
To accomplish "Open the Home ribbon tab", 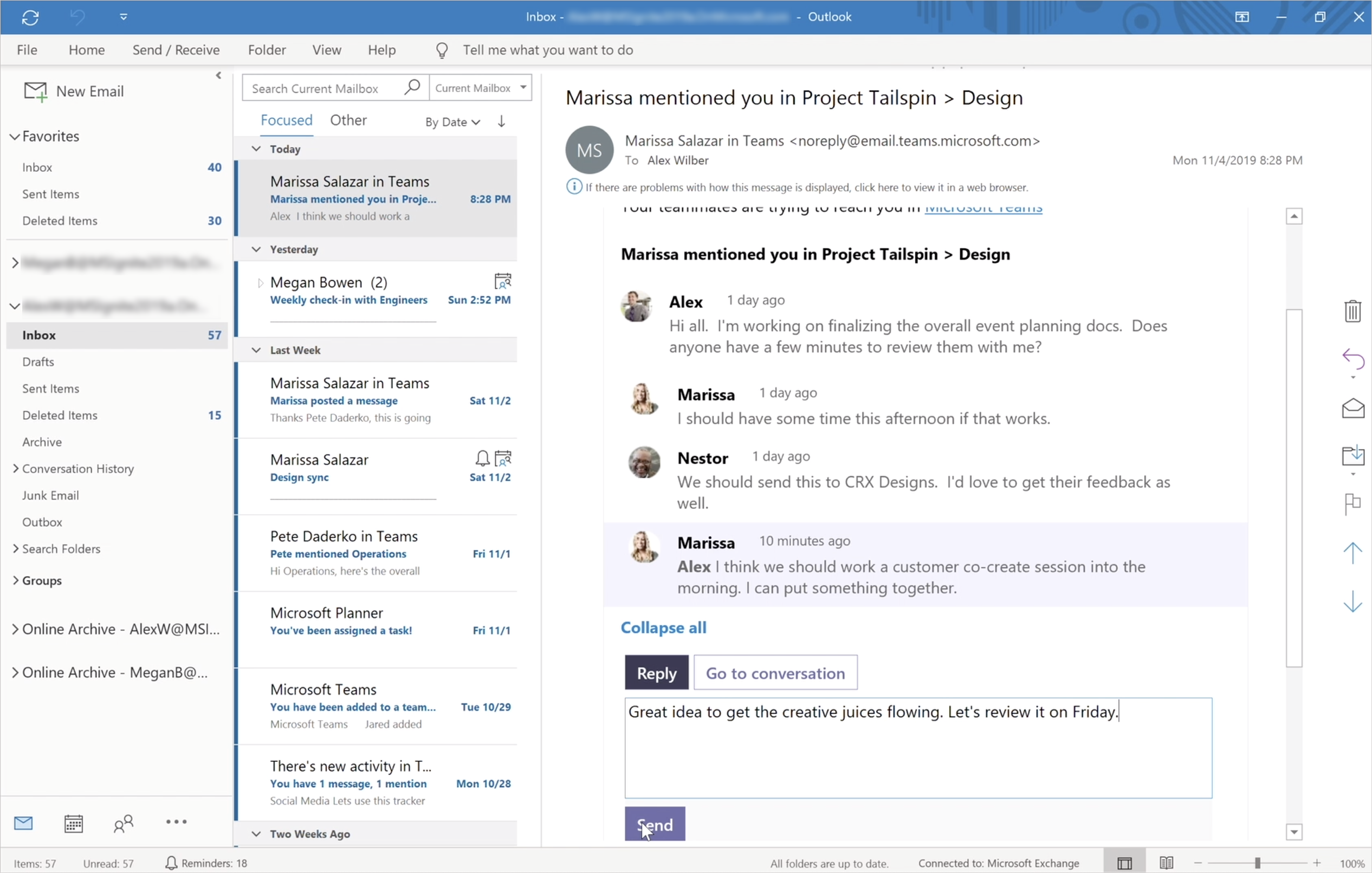I will [x=87, y=50].
